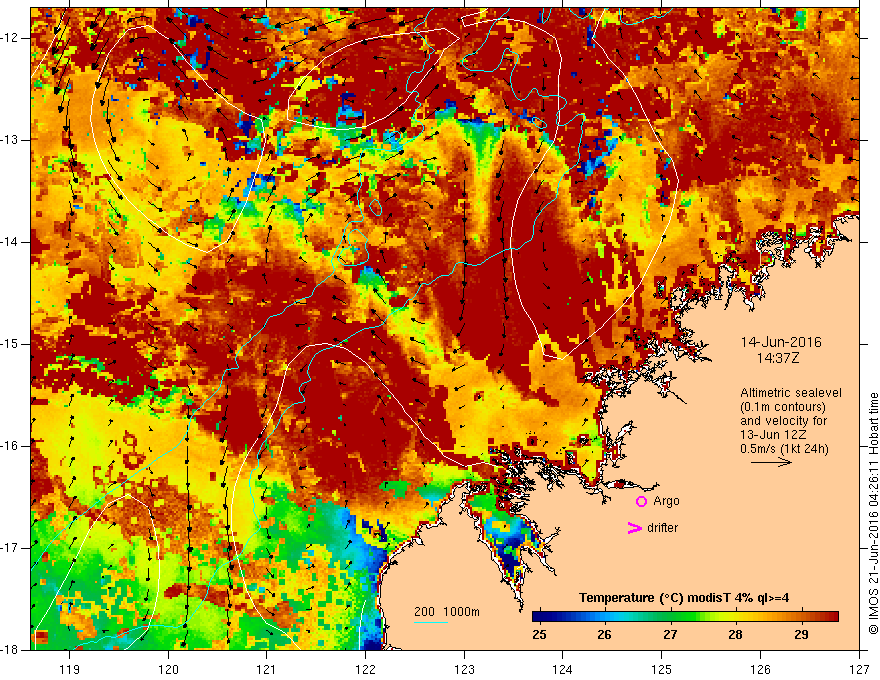The image size is (880, 680).
Task: Click the longitude axis label 125
Action: click(662, 669)
